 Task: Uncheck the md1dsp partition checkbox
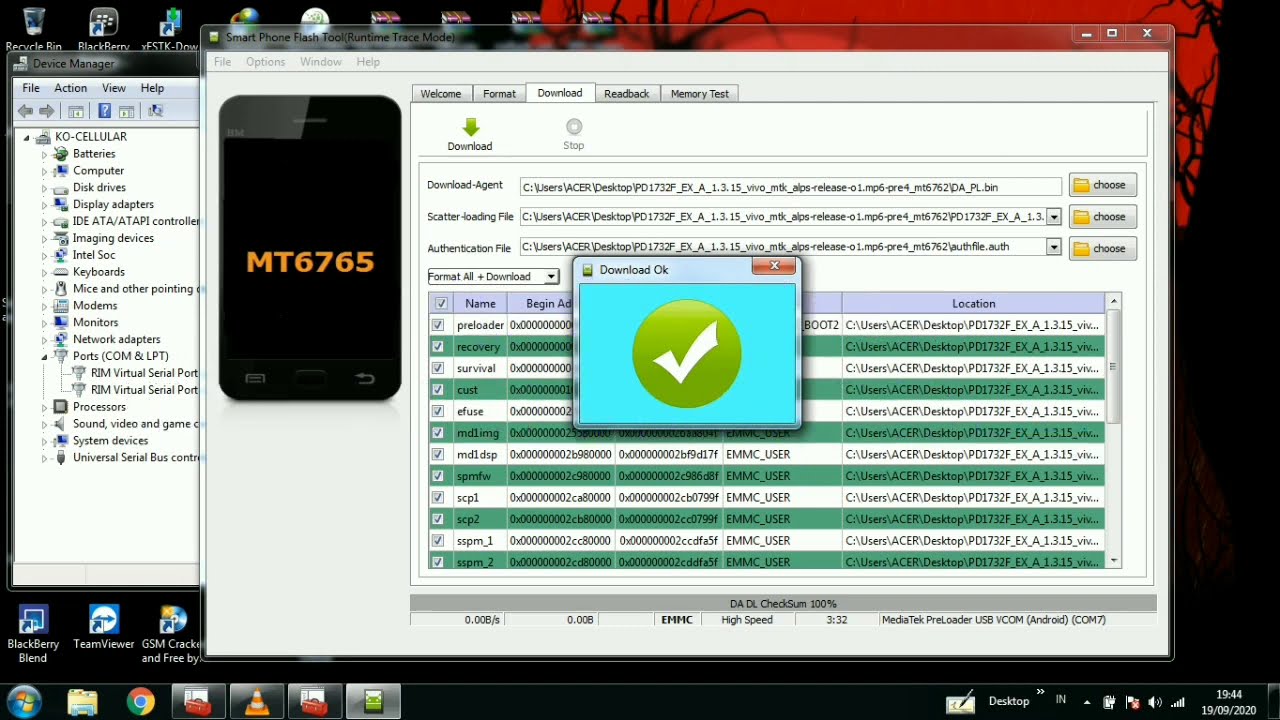(x=438, y=454)
